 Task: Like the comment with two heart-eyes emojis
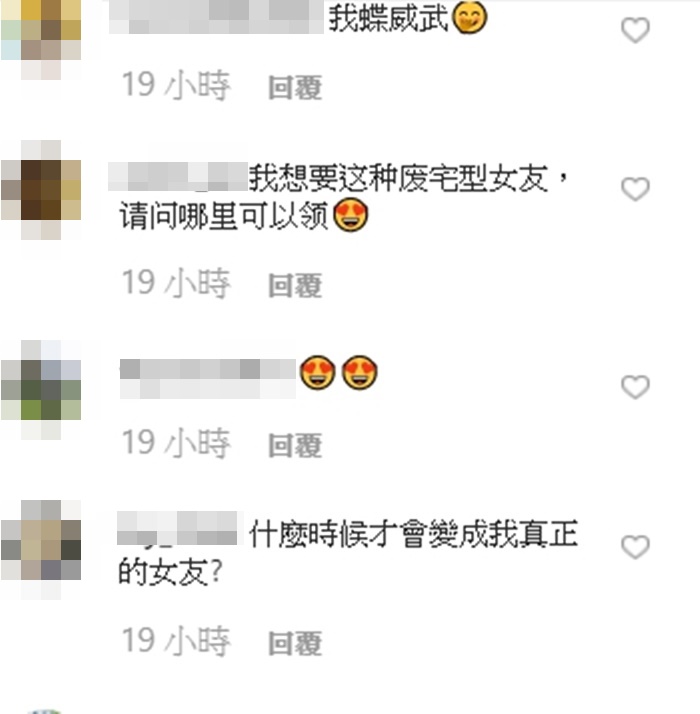[x=635, y=387]
